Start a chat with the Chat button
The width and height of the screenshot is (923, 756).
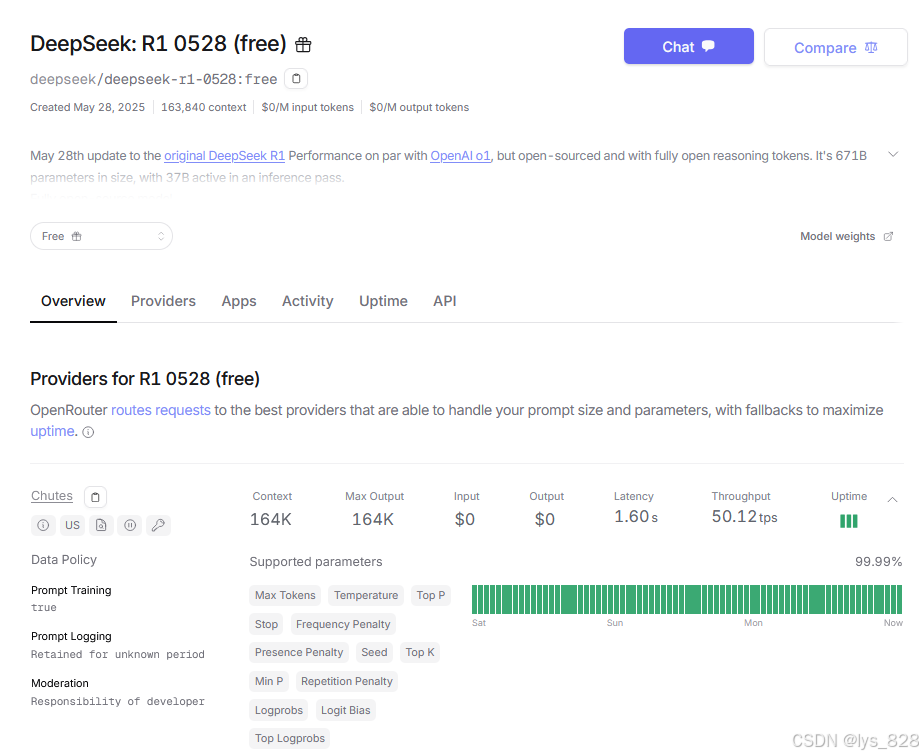(688, 47)
